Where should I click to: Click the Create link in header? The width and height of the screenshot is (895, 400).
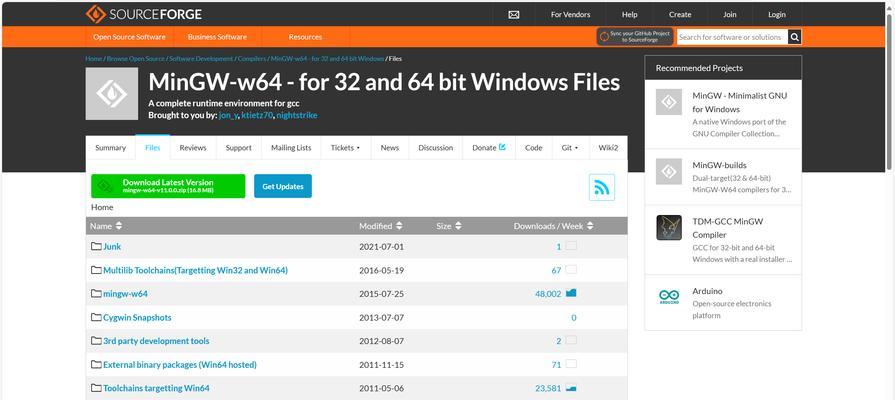pyautogui.click(x=680, y=15)
